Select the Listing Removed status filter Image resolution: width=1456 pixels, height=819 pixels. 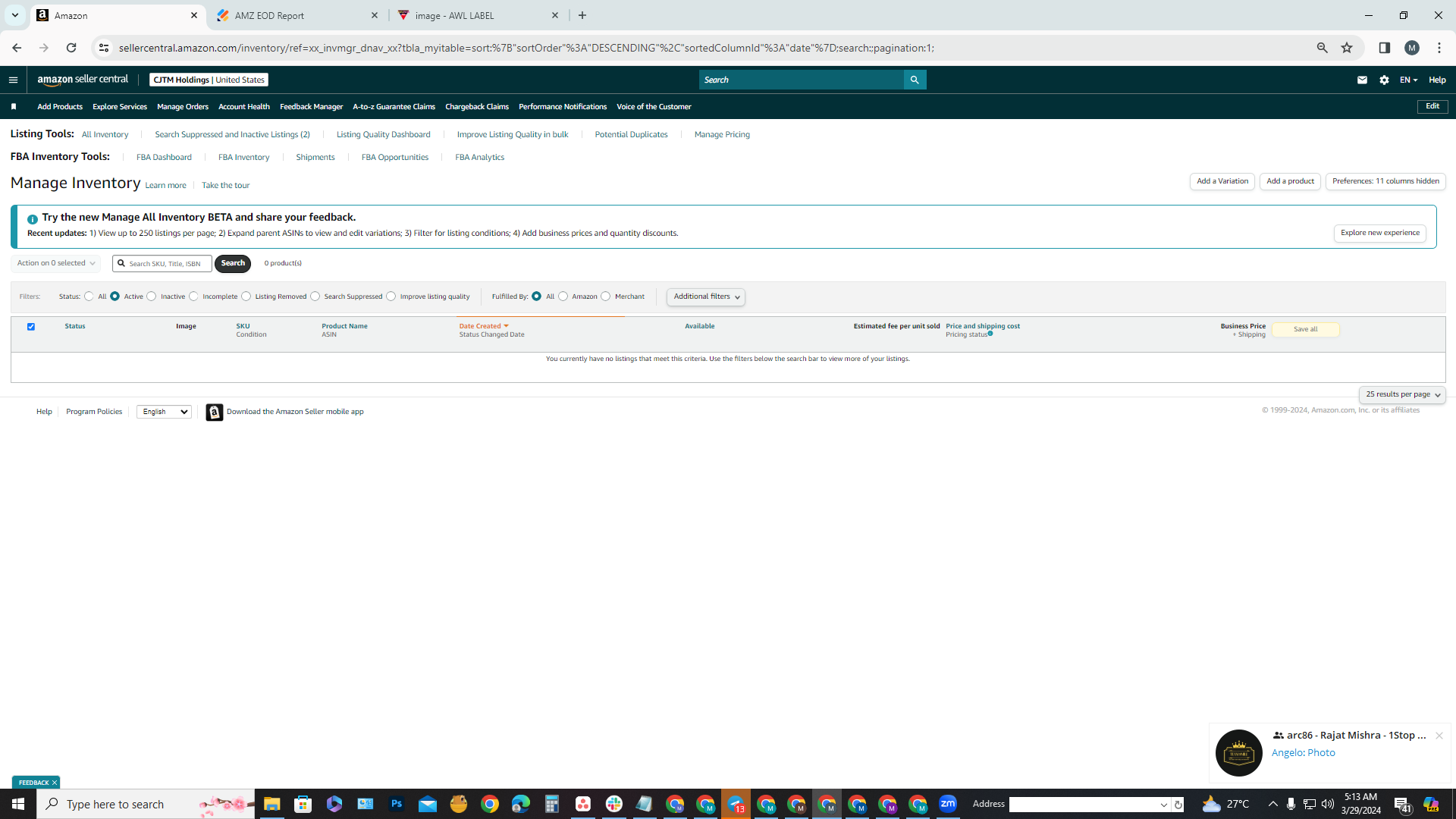click(246, 297)
